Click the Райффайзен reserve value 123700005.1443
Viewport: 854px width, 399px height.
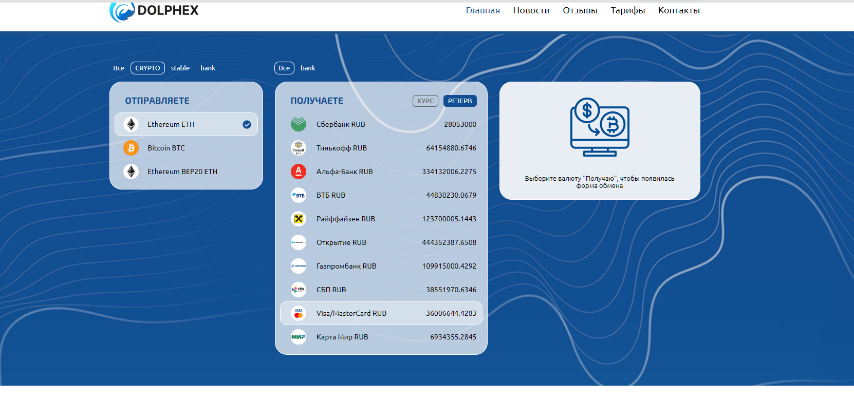click(449, 219)
